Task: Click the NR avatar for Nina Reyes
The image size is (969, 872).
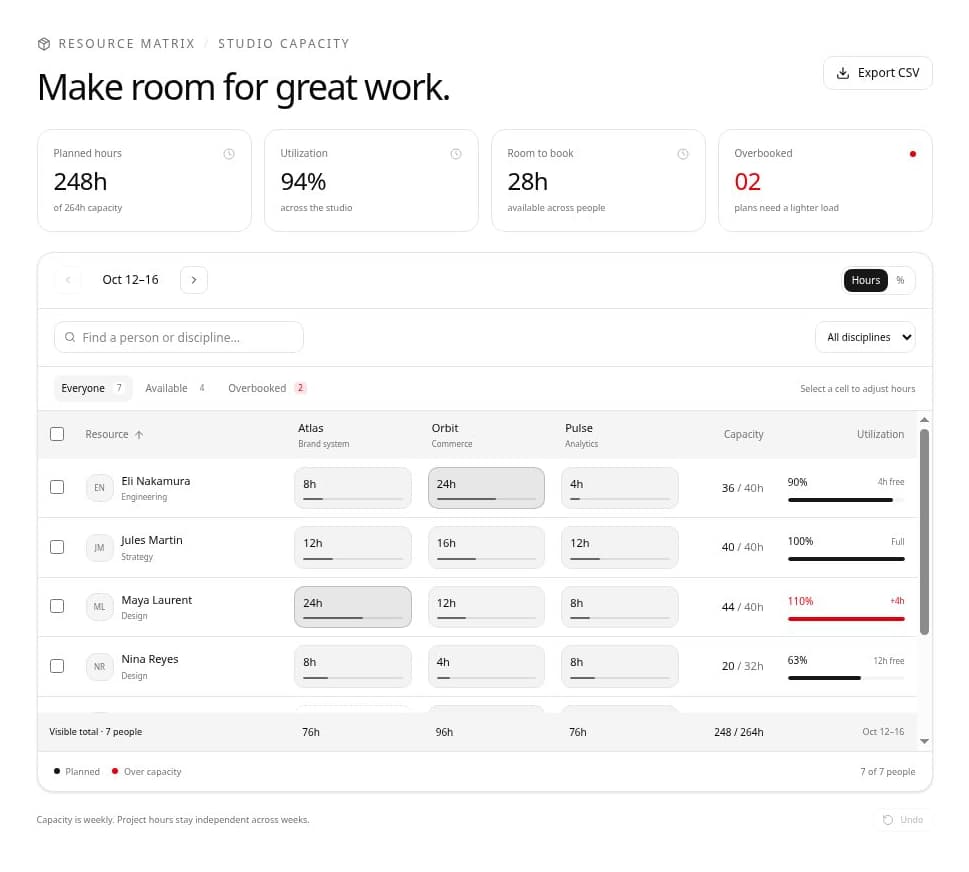Action: pyautogui.click(x=99, y=666)
